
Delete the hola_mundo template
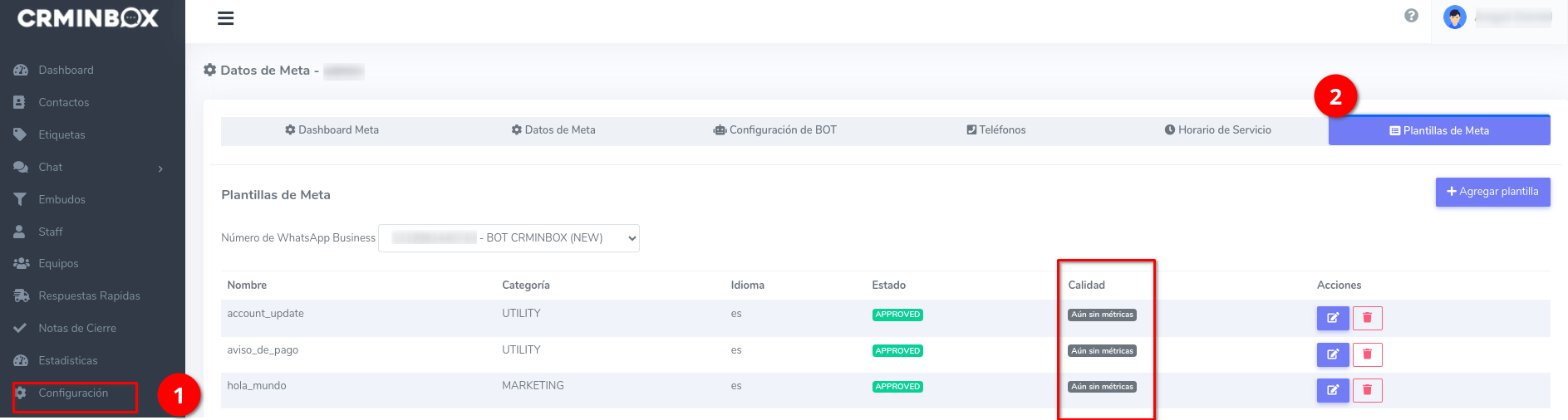1367,390
